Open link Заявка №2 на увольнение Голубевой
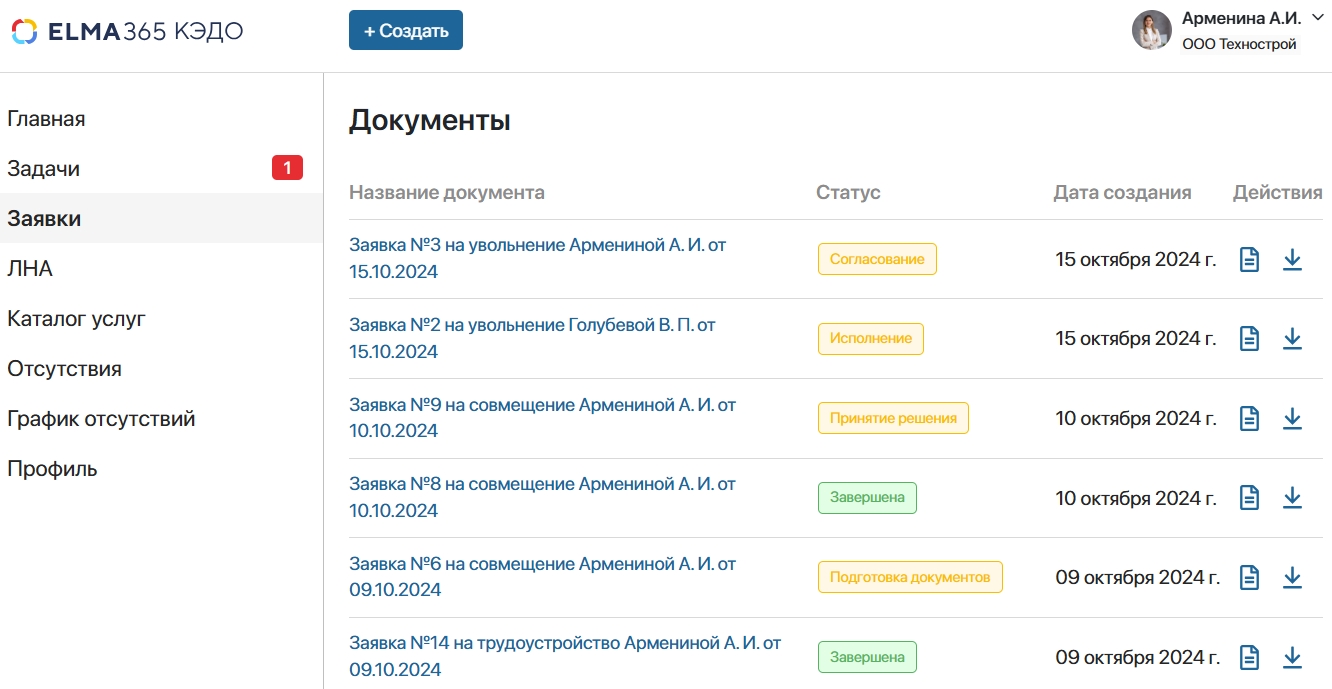This screenshot has height=689, width=1332. click(x=532, y=338)
